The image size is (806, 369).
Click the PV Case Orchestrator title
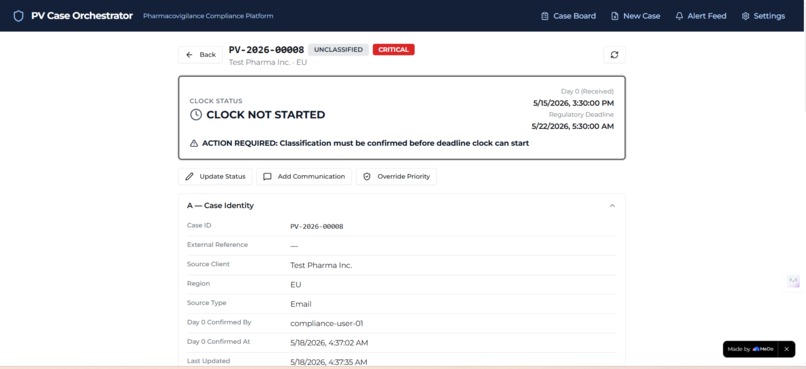coord(82,16)
